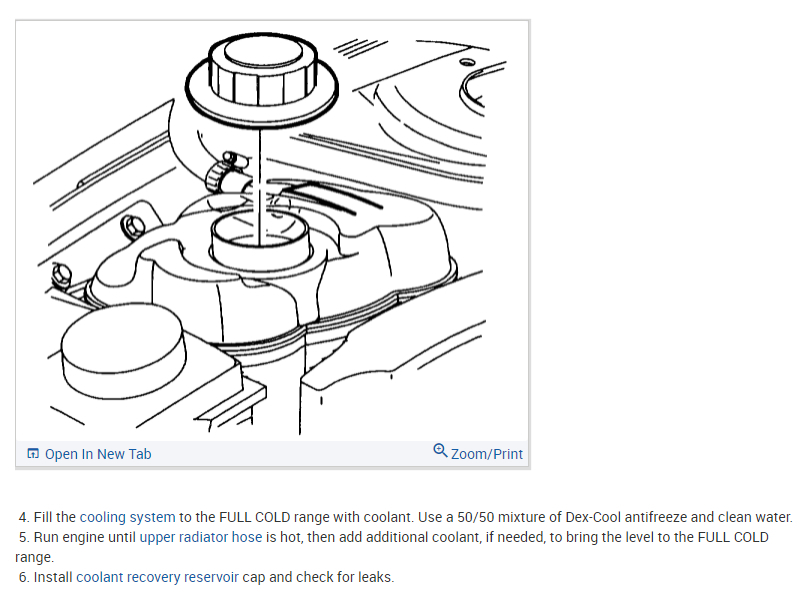
Task: Click the Zoom/Print magnifier icon
Action: point(440,450)
